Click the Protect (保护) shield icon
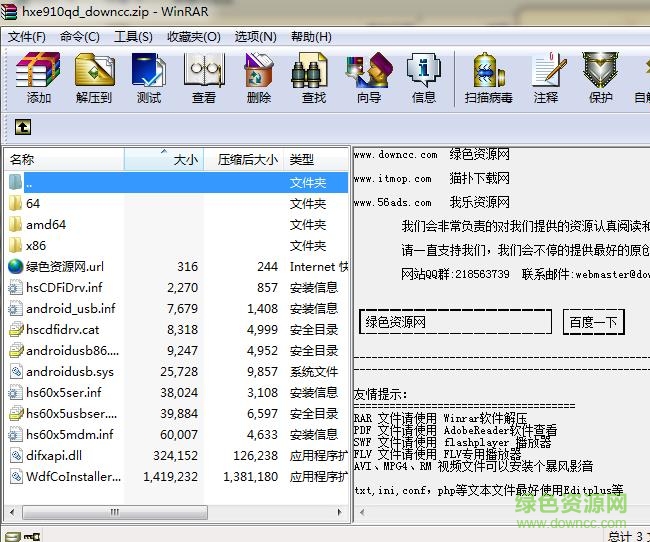The image size is (650, 542). [x=600, y=70]
